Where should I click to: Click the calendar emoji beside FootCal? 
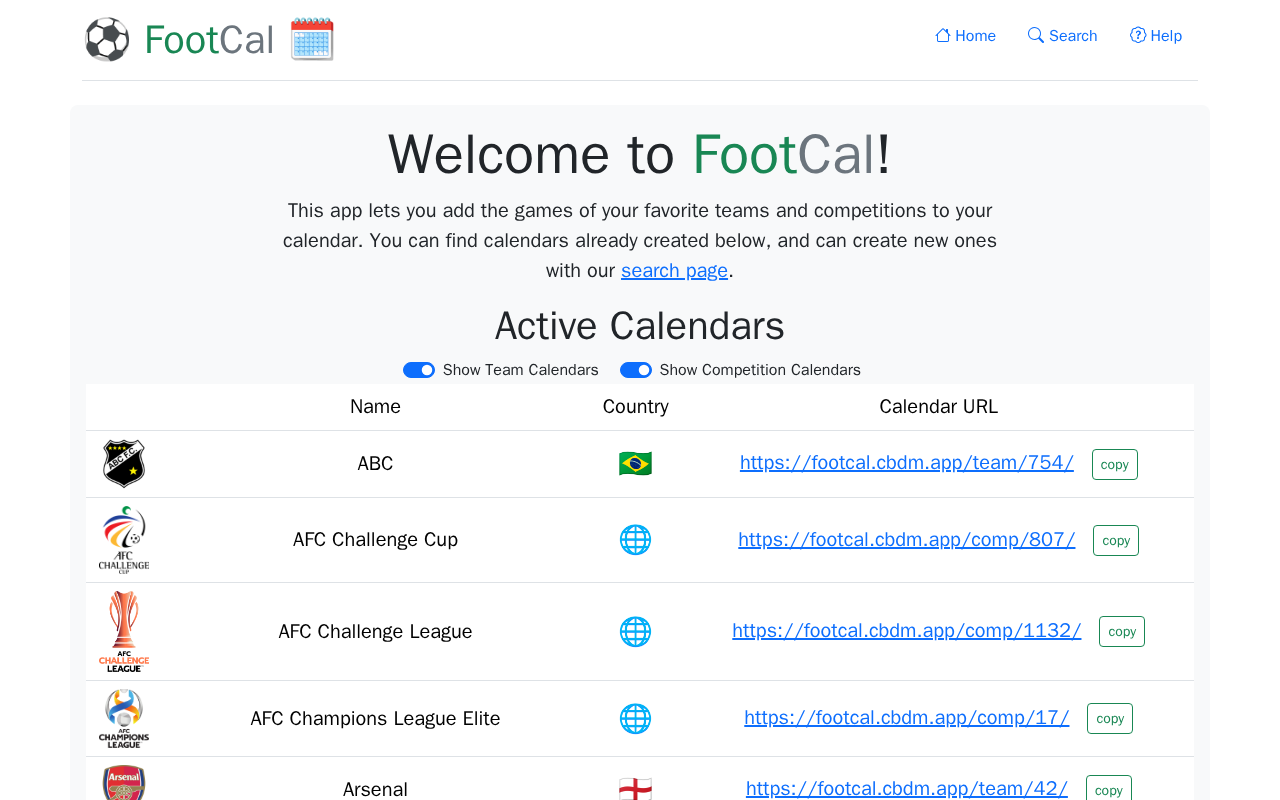point(312,40)
